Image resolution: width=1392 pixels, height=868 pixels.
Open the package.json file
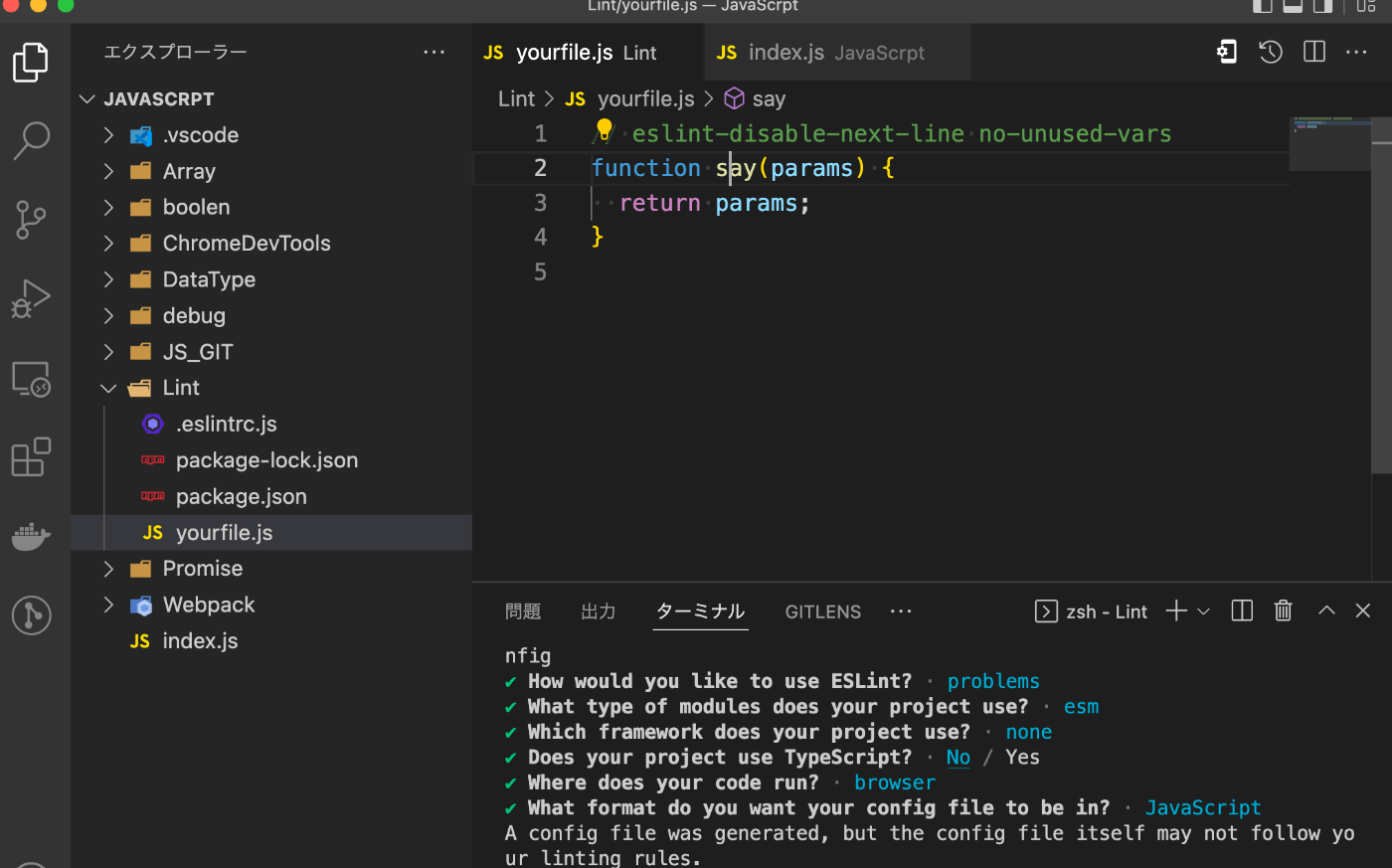click(x=271, y=496)
